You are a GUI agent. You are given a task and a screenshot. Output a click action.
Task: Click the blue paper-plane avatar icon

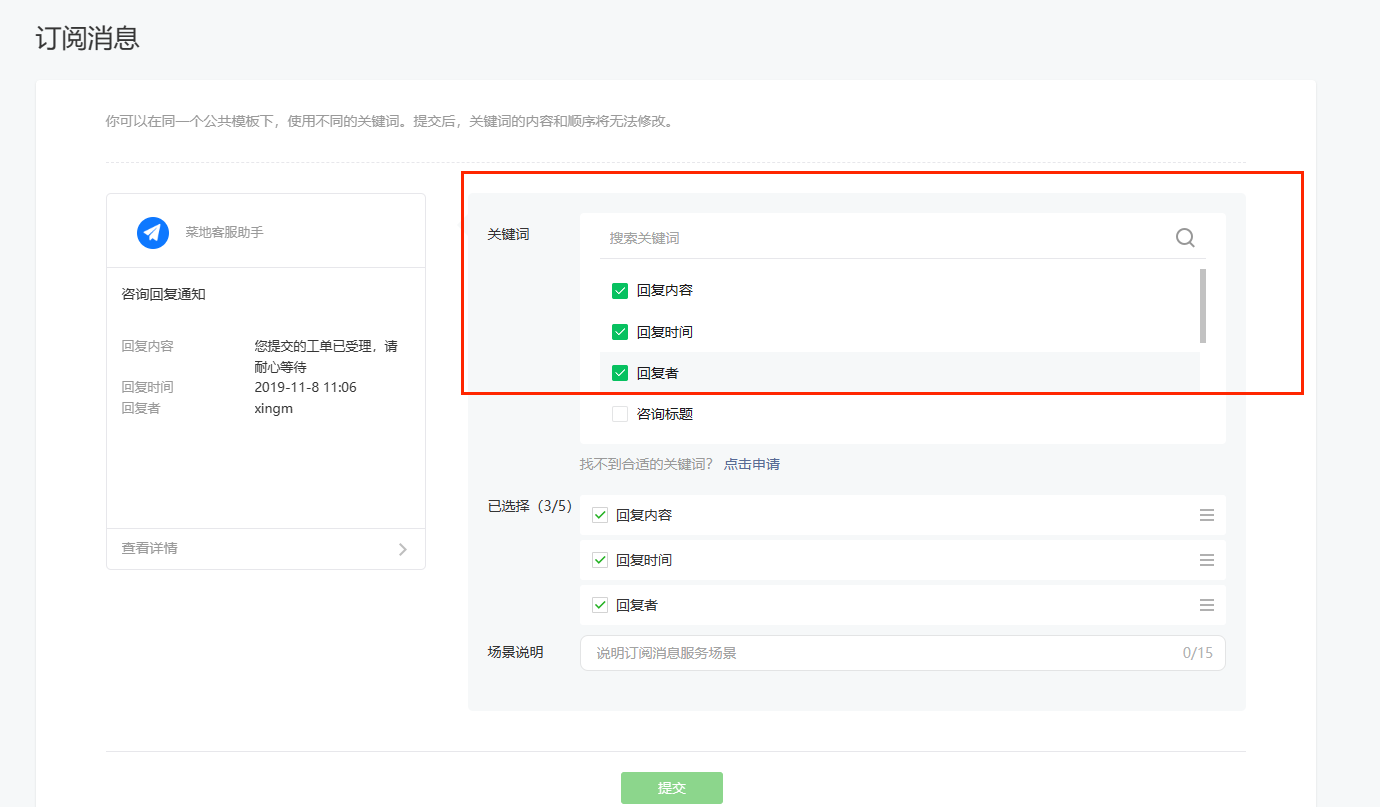[x=153, y=232]
